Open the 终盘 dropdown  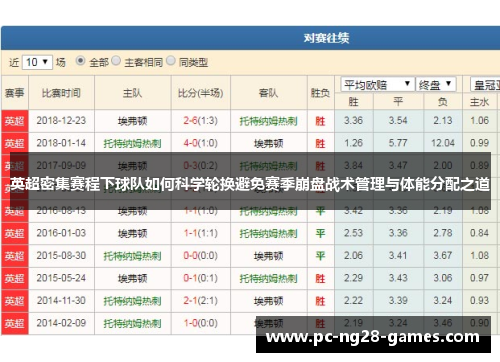(436, 85)
